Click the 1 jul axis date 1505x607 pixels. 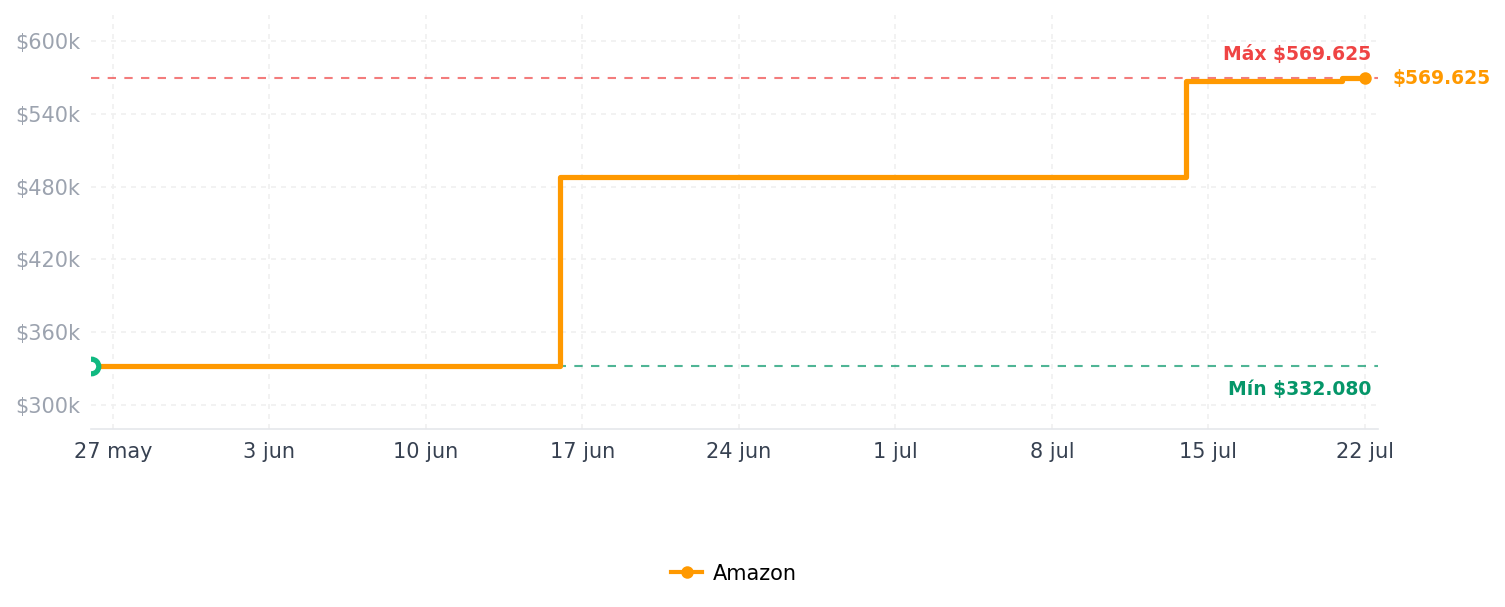click(x=895, y=451)
